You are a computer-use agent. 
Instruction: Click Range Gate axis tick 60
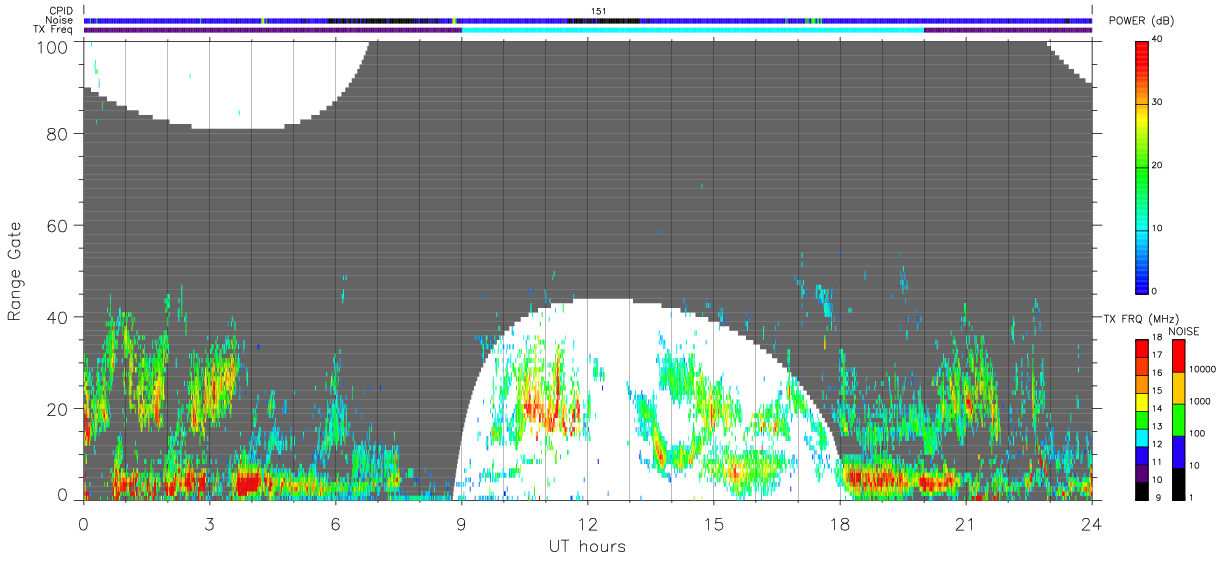[59, 226]
